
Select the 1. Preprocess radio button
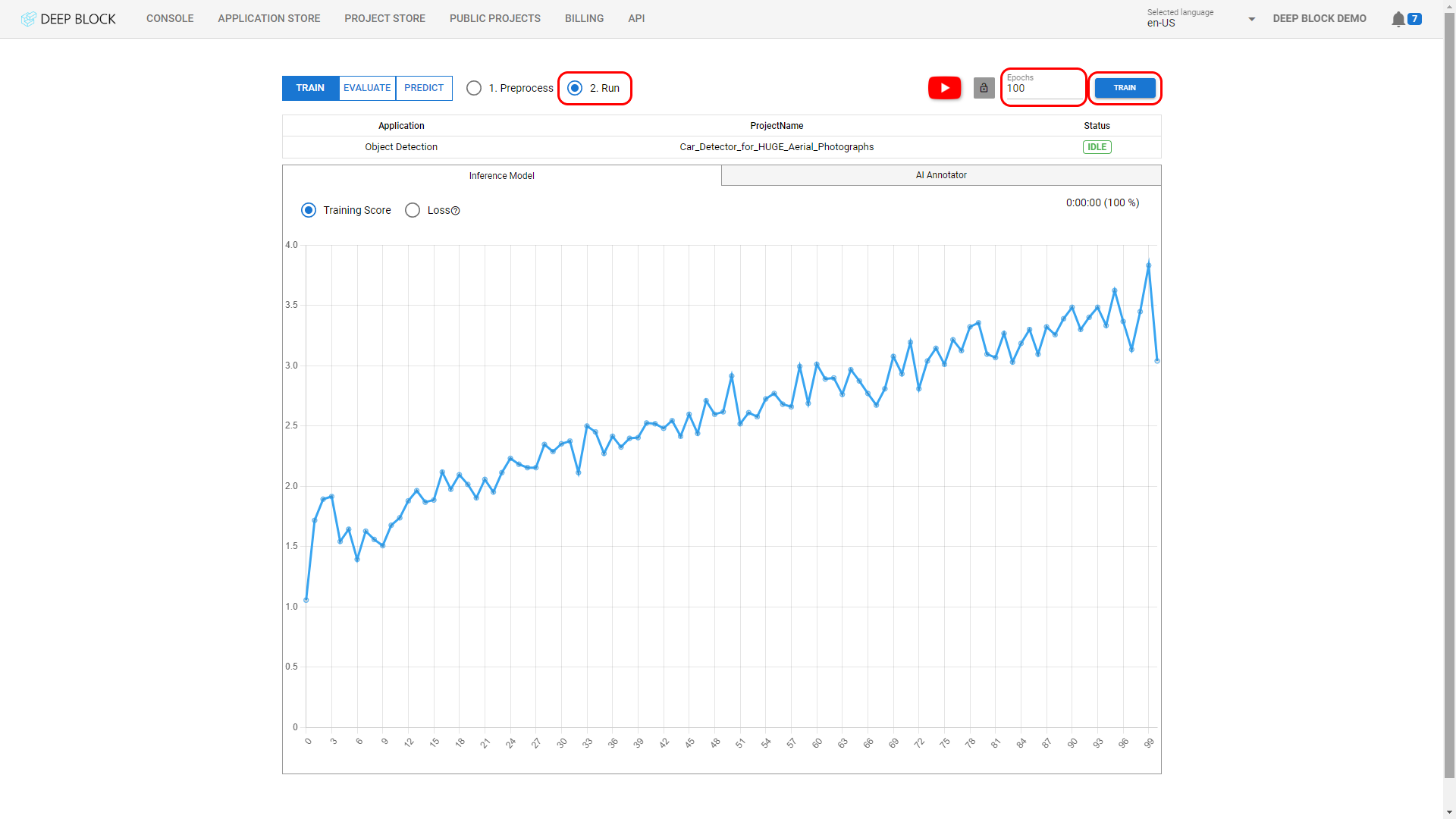(x=474, y=88)
